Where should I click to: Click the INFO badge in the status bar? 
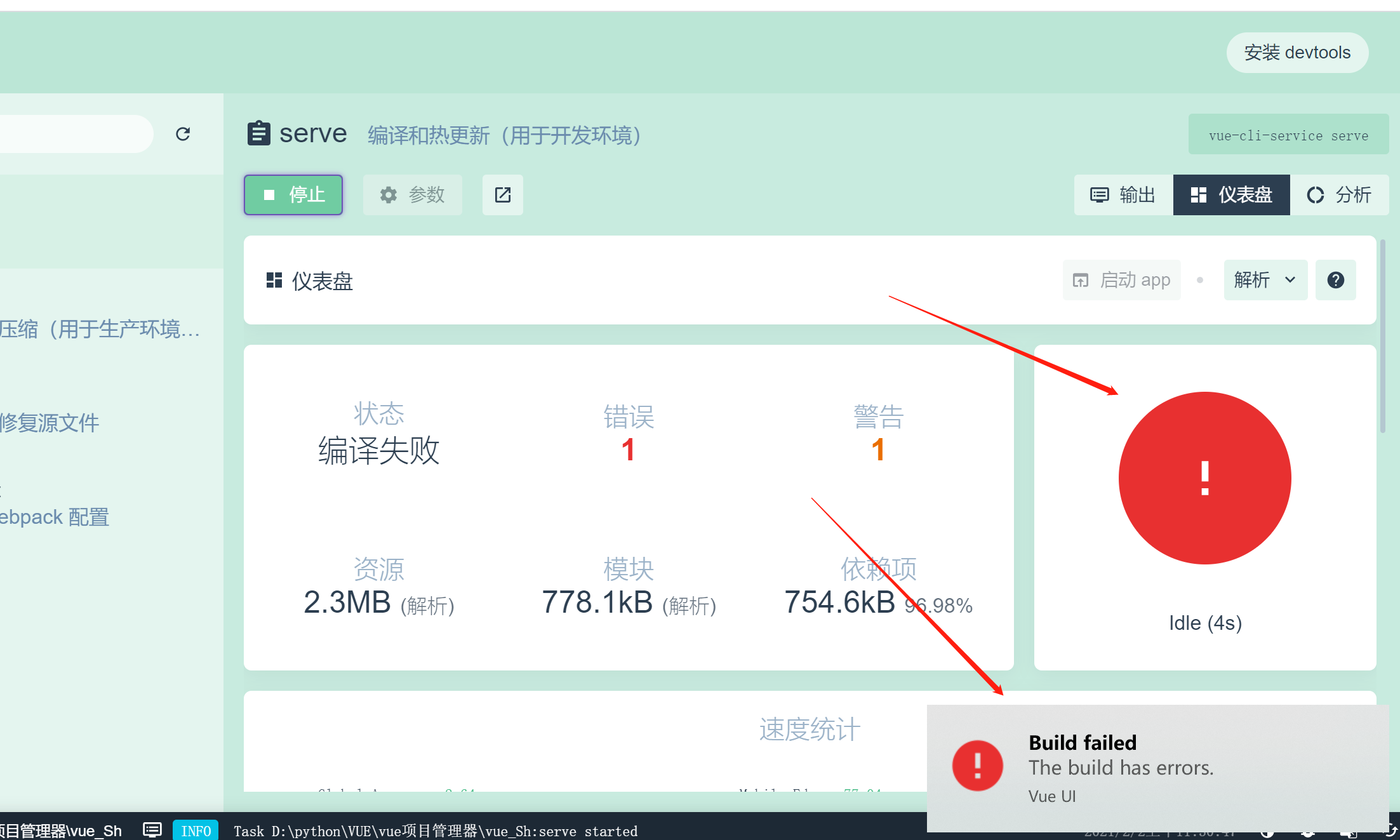click(x=196, y=830)
